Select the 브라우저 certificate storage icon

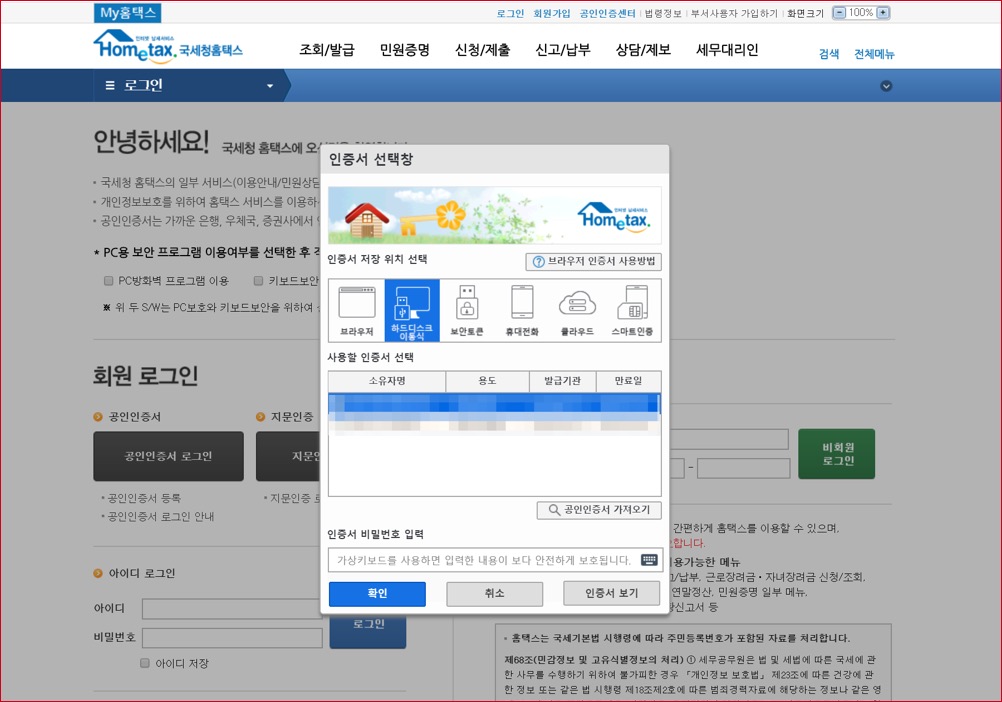(x=357, y=310)
